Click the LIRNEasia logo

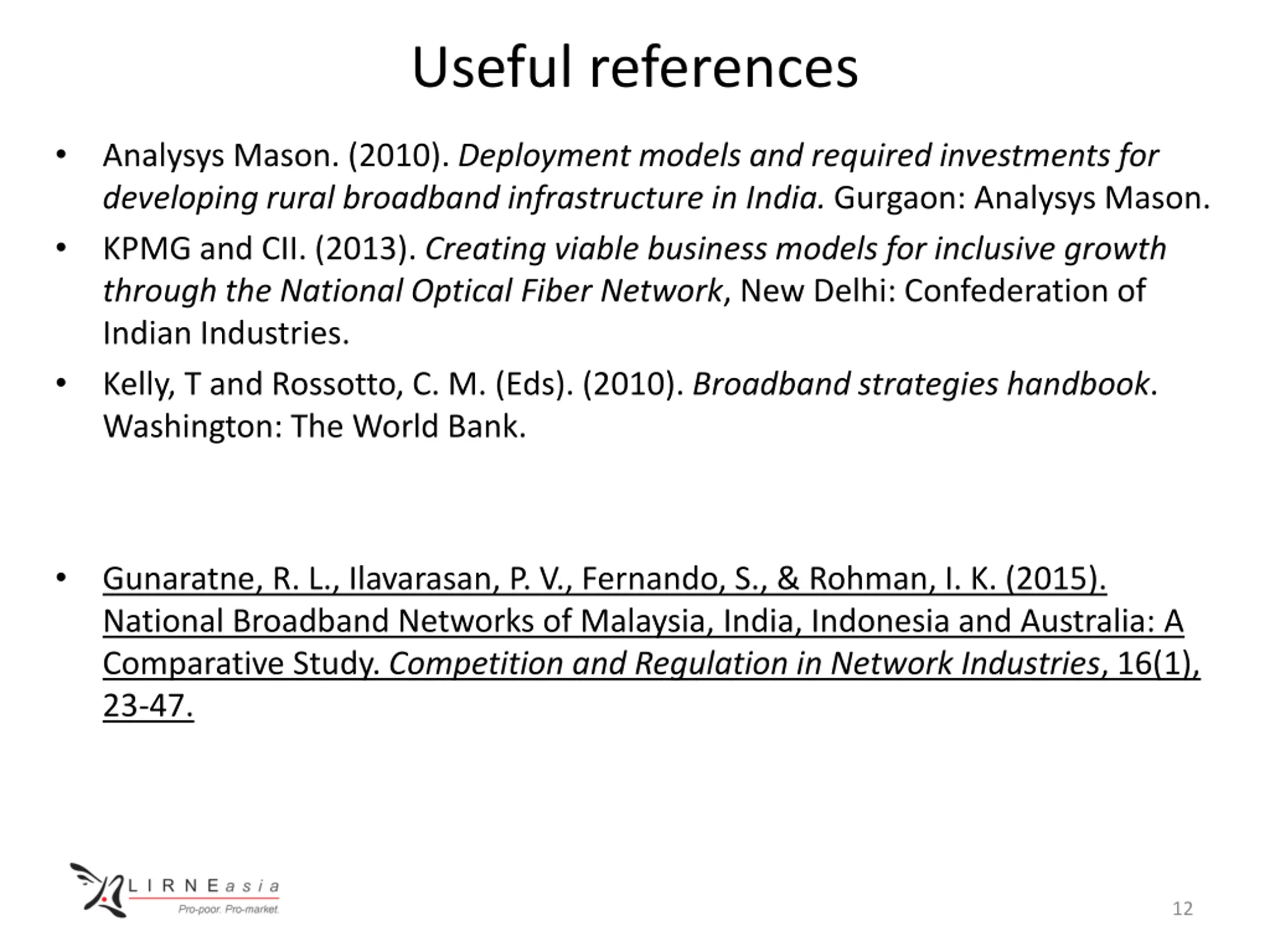click(x=175, y=890)
